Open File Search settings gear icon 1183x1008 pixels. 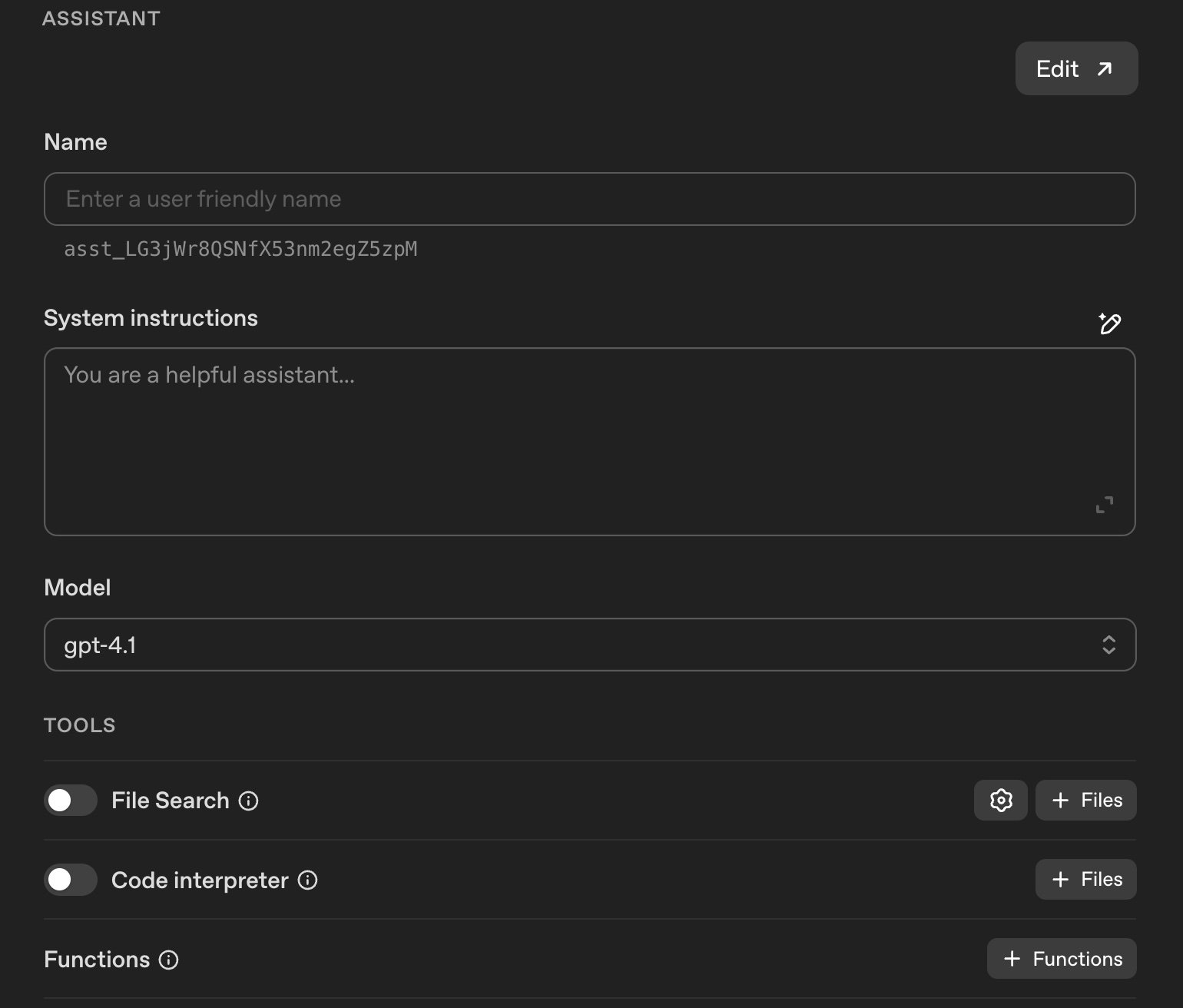1001,801
